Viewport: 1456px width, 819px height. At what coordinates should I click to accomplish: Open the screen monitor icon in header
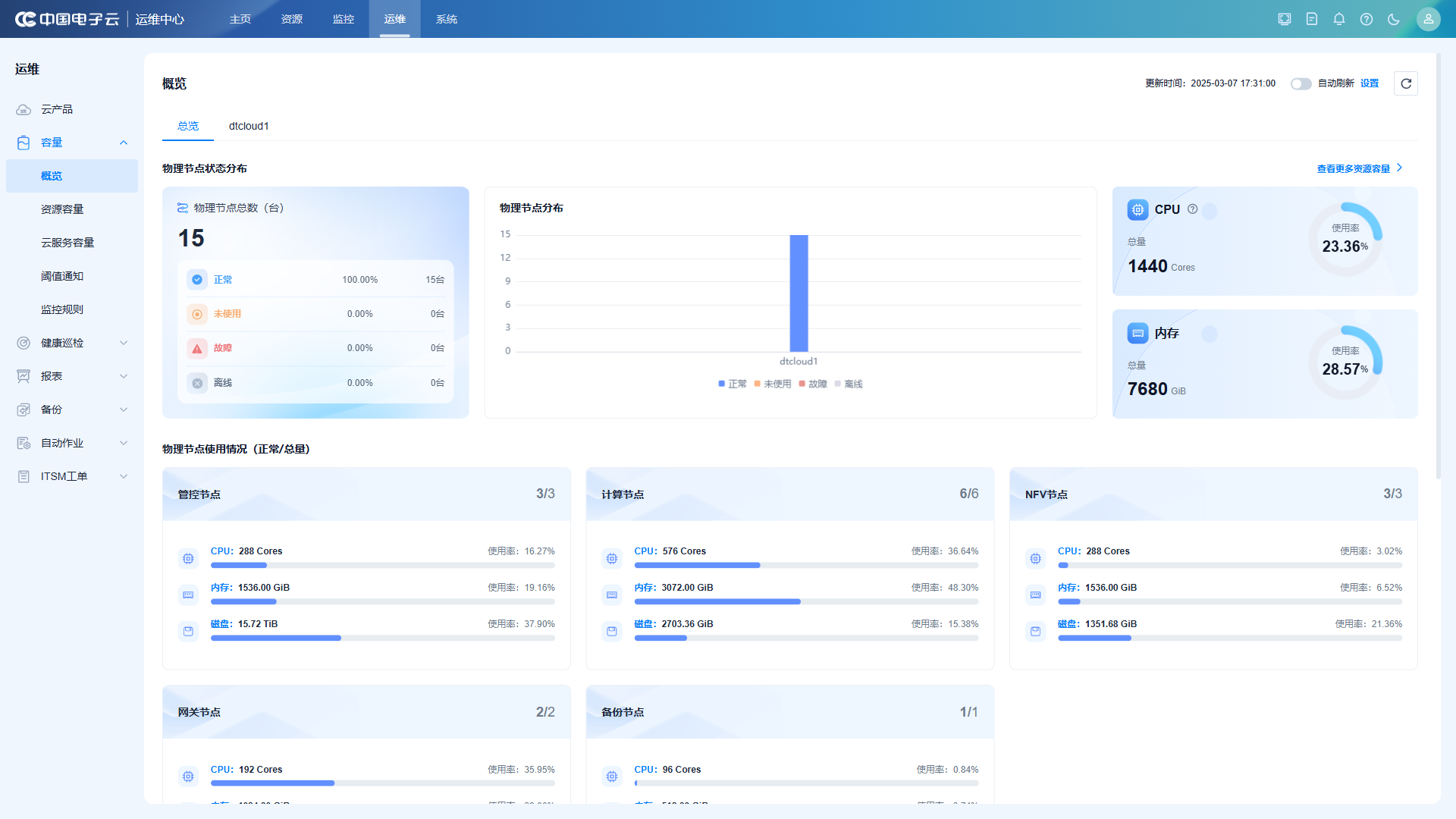point(1285,19)
